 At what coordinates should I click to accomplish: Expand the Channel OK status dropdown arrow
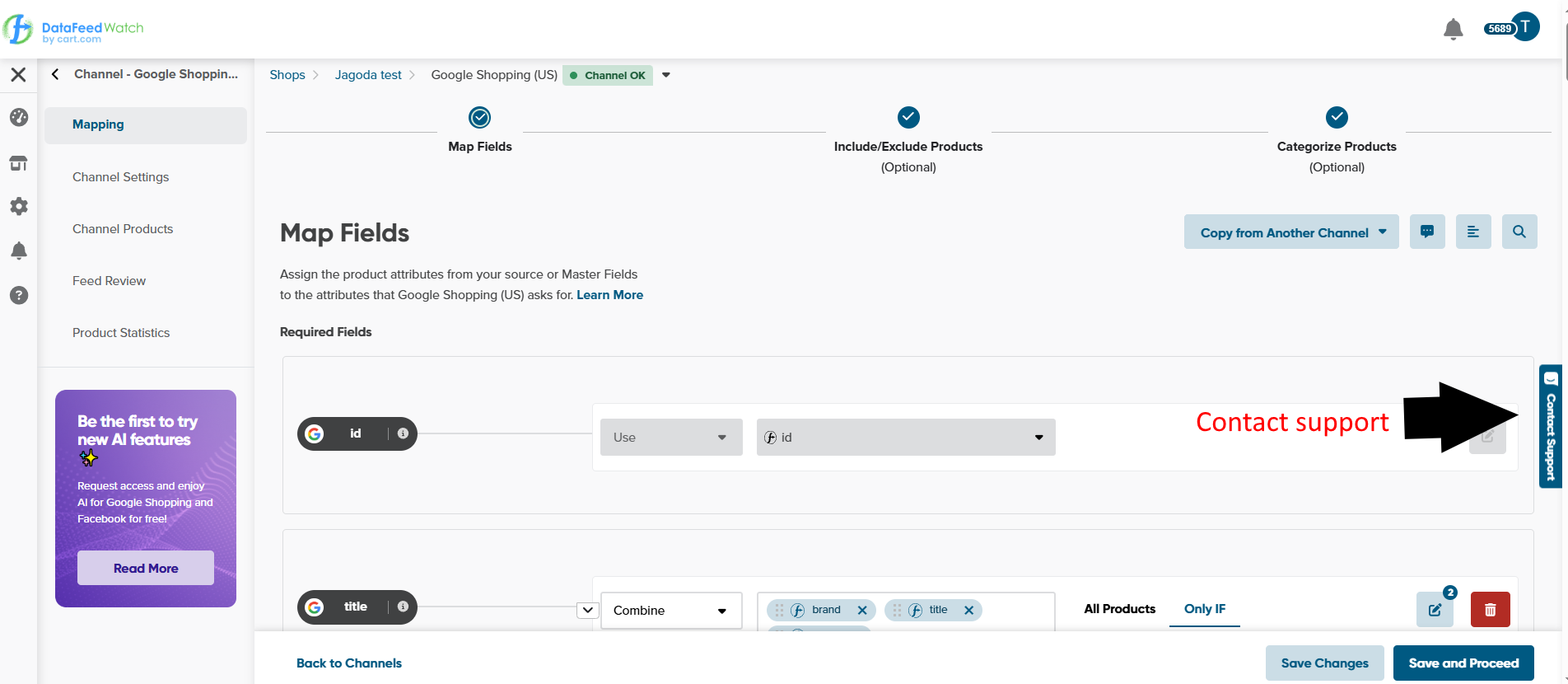click(666, 75)
